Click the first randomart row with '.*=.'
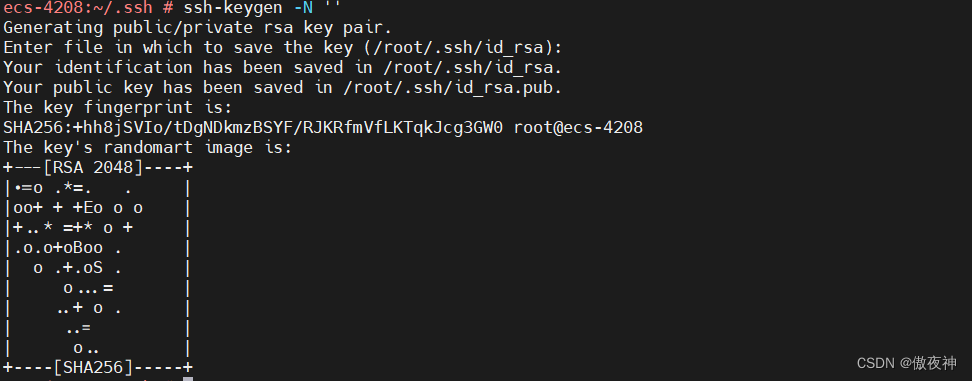Screen dimensions: 972x381 pos(98,188)
